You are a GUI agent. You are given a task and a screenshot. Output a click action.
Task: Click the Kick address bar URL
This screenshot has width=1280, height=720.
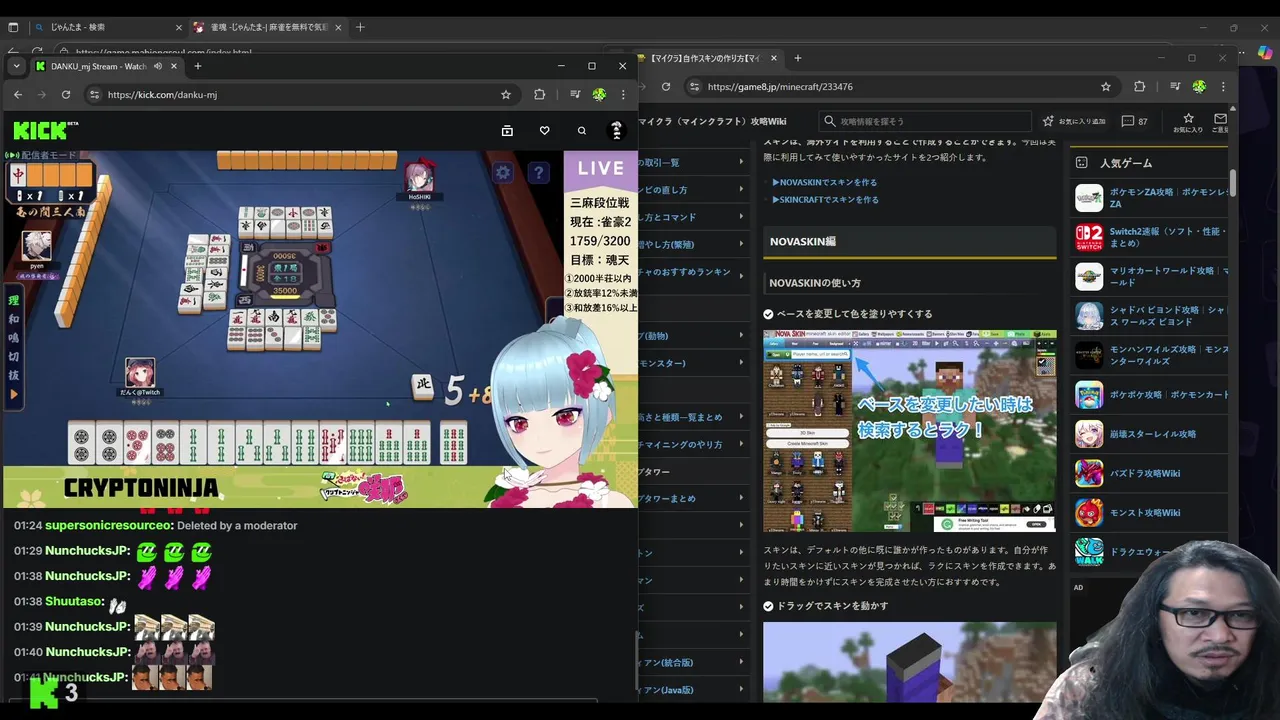coord(300,94)
